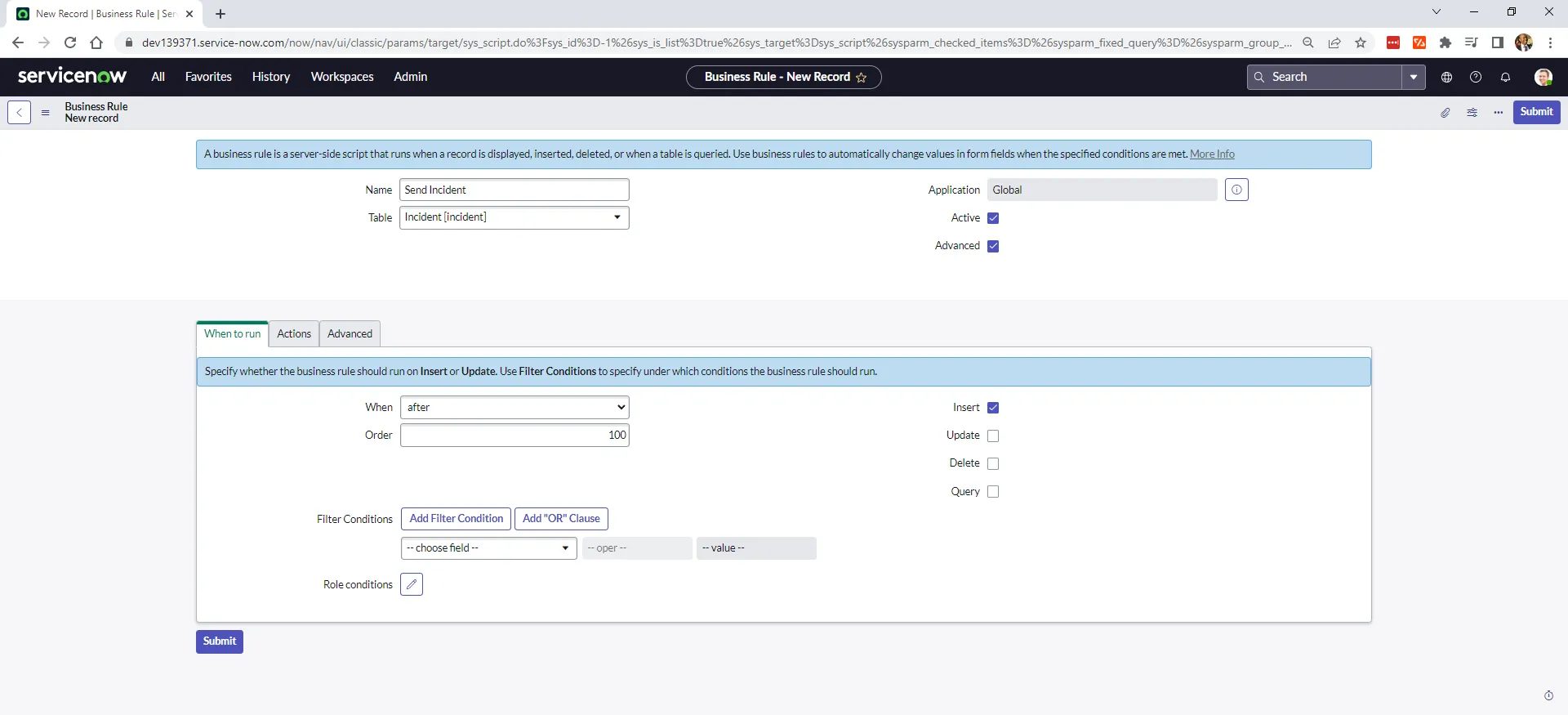Open Chrome side panel icon
The width and height of the screenshot is (1568, 715).
tap(1498, 42)
